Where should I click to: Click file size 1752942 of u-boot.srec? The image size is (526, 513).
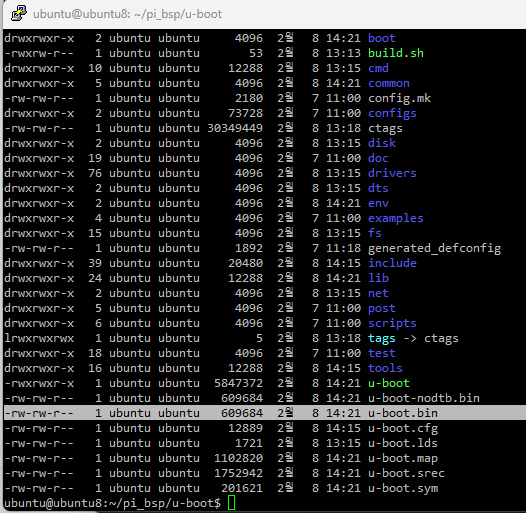pos(239,473)
